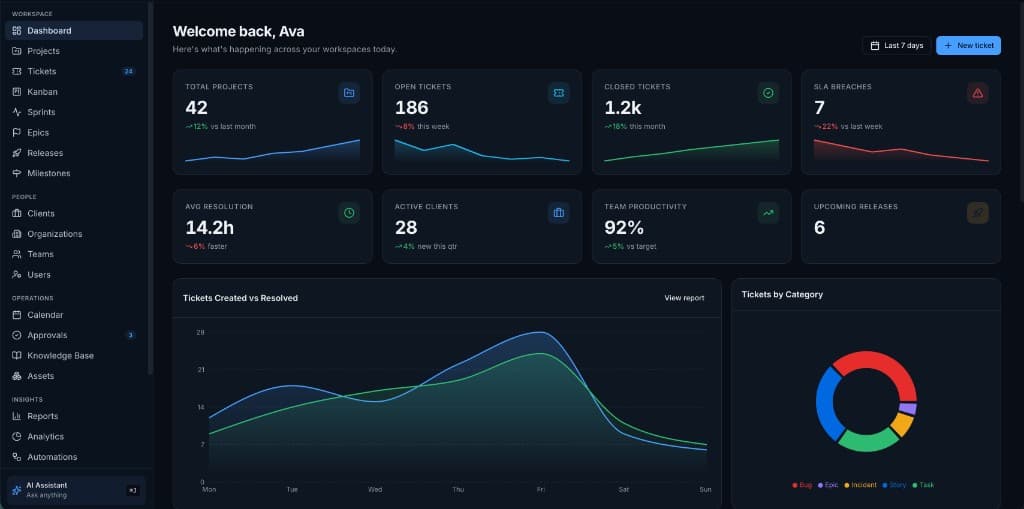This screenshot has width=1024, height=509.
Task: Create a New ticket
Action: coord(968,45)
